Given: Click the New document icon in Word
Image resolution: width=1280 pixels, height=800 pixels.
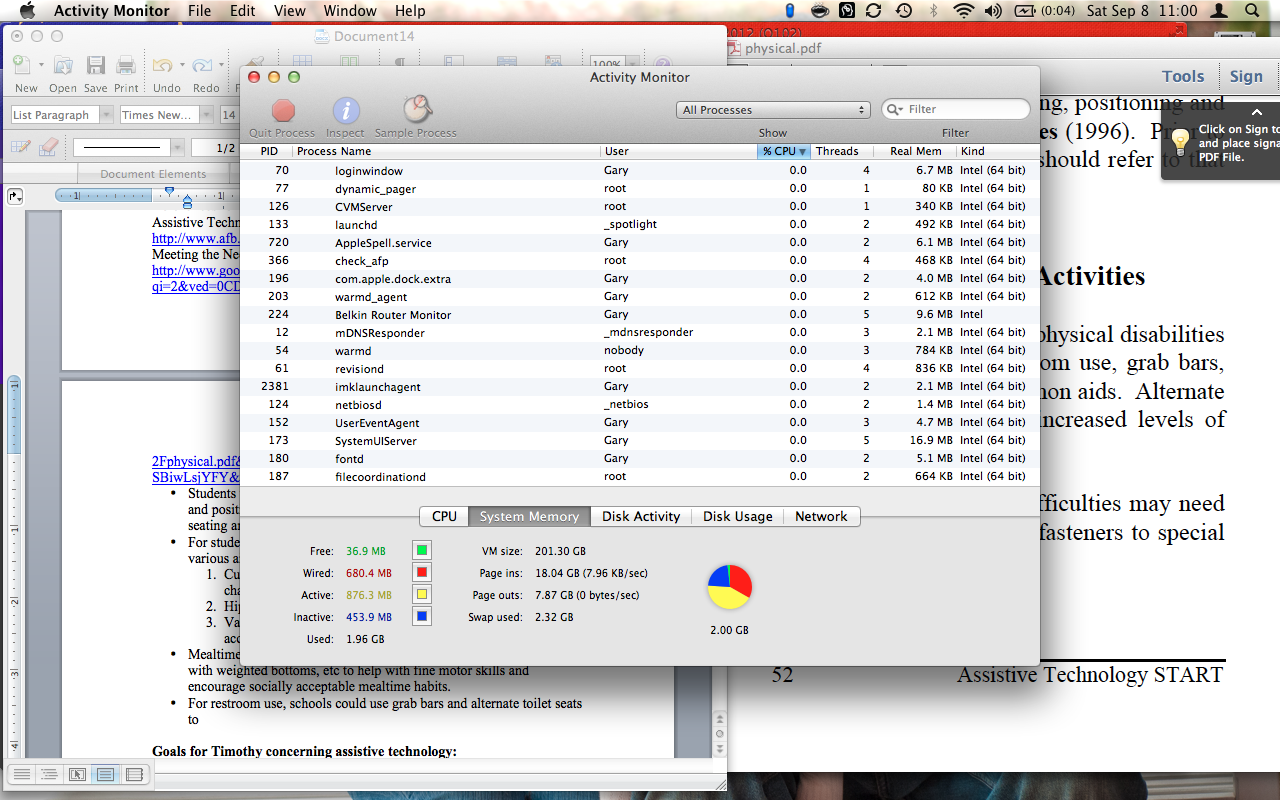Looking at the screenshot, I should (x=21, y=66).
